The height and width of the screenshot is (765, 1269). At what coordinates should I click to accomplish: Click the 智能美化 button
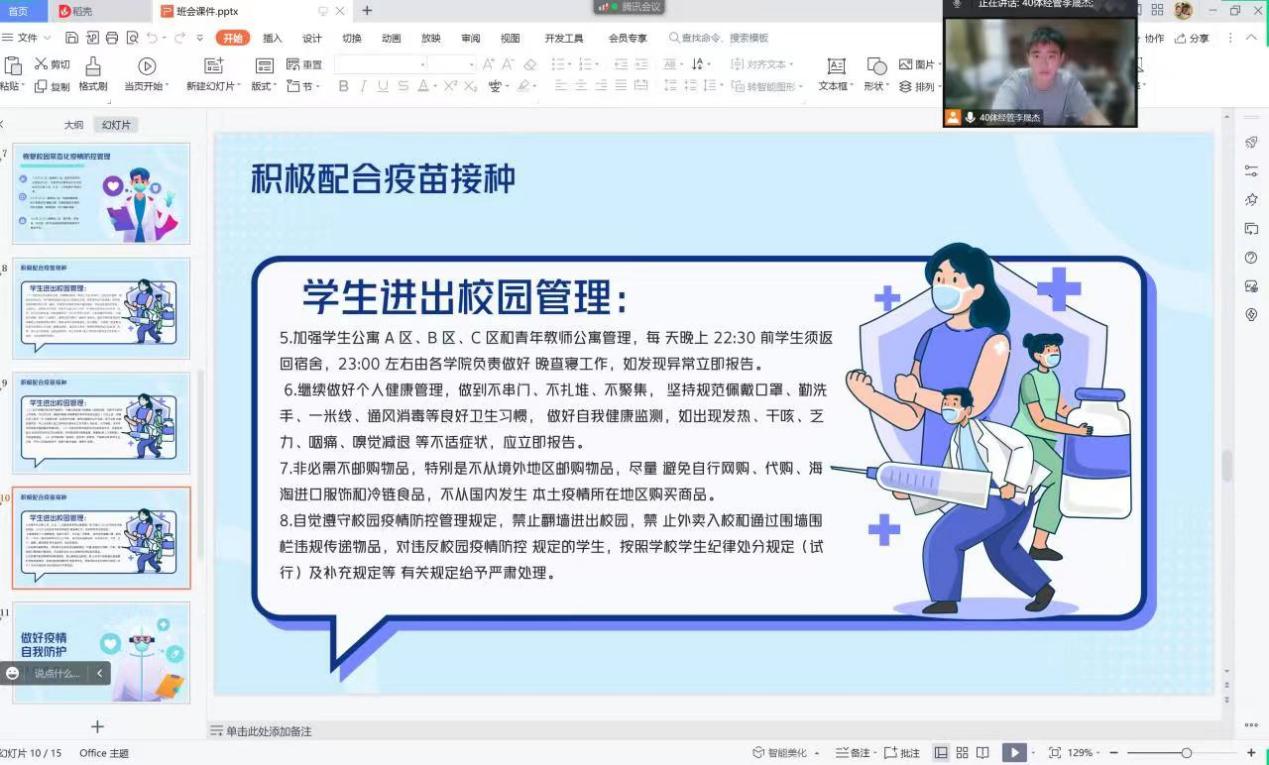785,753
